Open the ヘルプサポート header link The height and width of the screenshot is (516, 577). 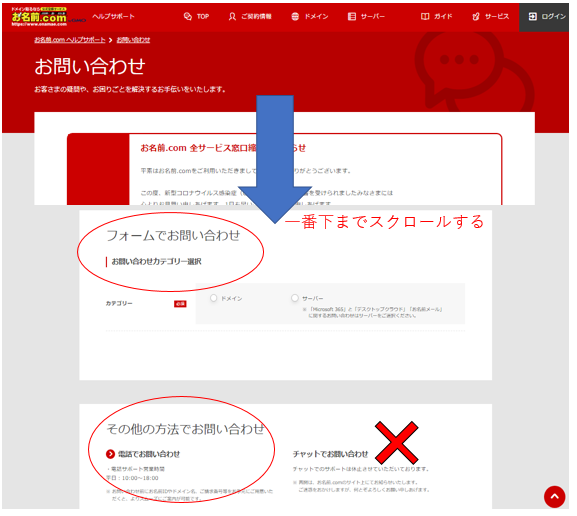point(113,16)
